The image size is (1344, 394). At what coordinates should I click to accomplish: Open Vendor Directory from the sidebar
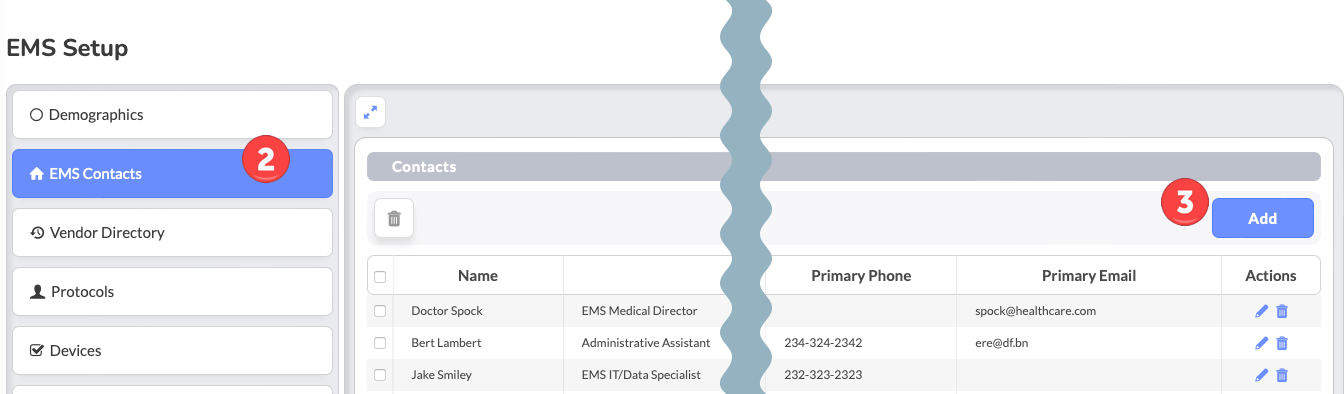(x=172, y=233)
